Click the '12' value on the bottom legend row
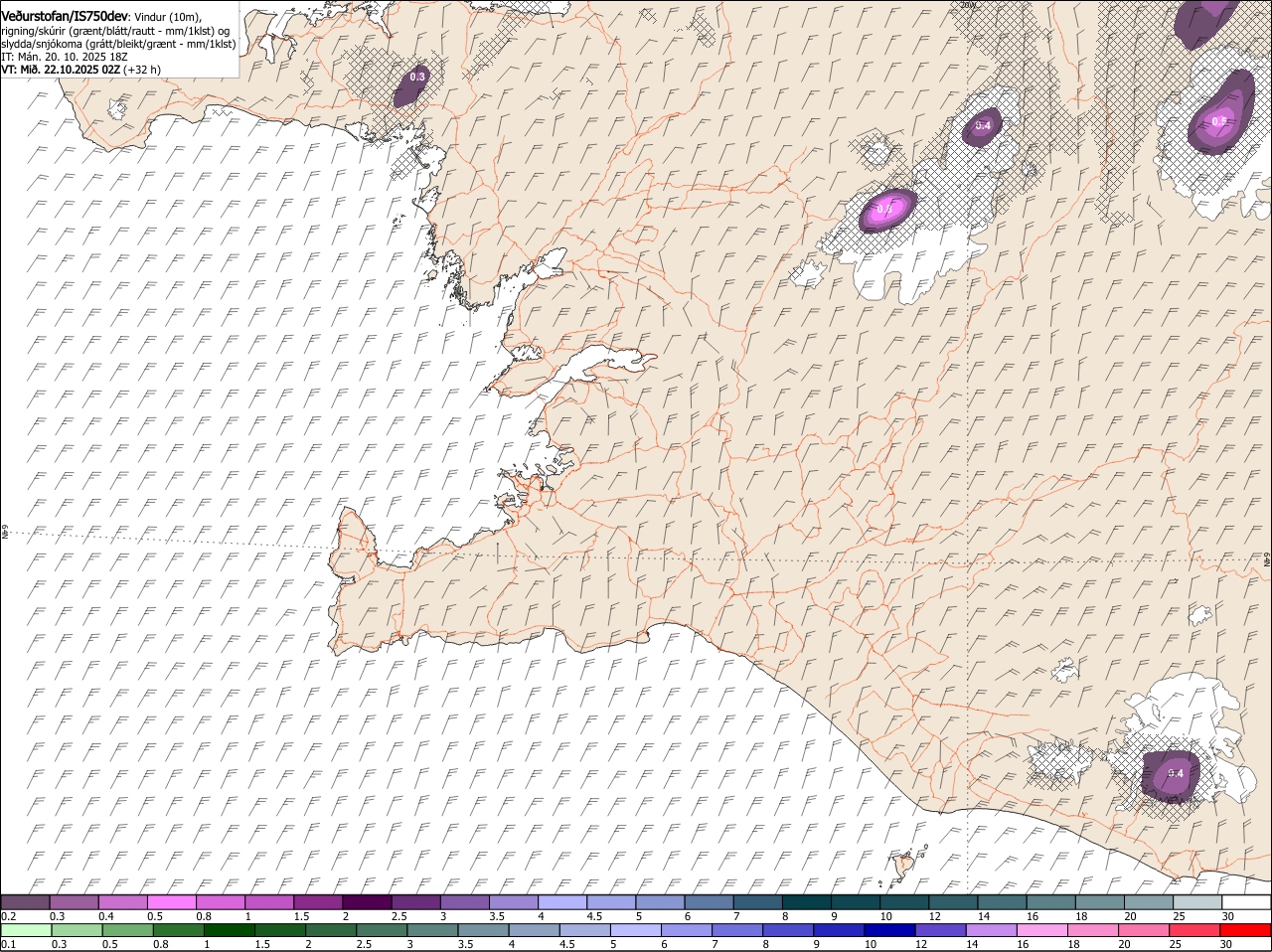Viewport: 1272px width, 952px height. pyautogui.click(x=919, y=944)
